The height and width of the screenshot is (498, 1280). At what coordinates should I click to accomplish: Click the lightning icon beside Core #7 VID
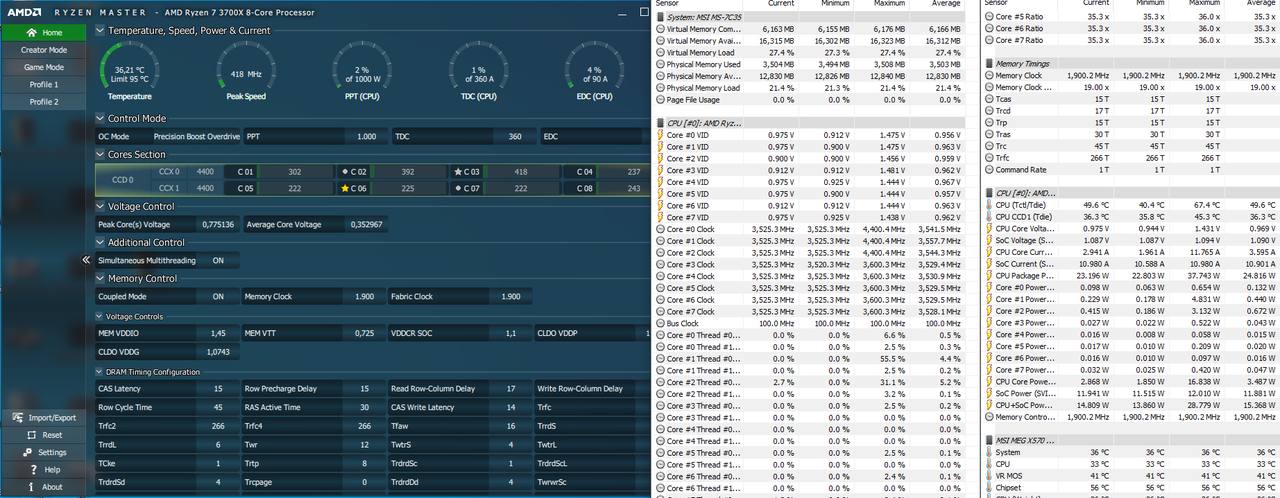661,217
